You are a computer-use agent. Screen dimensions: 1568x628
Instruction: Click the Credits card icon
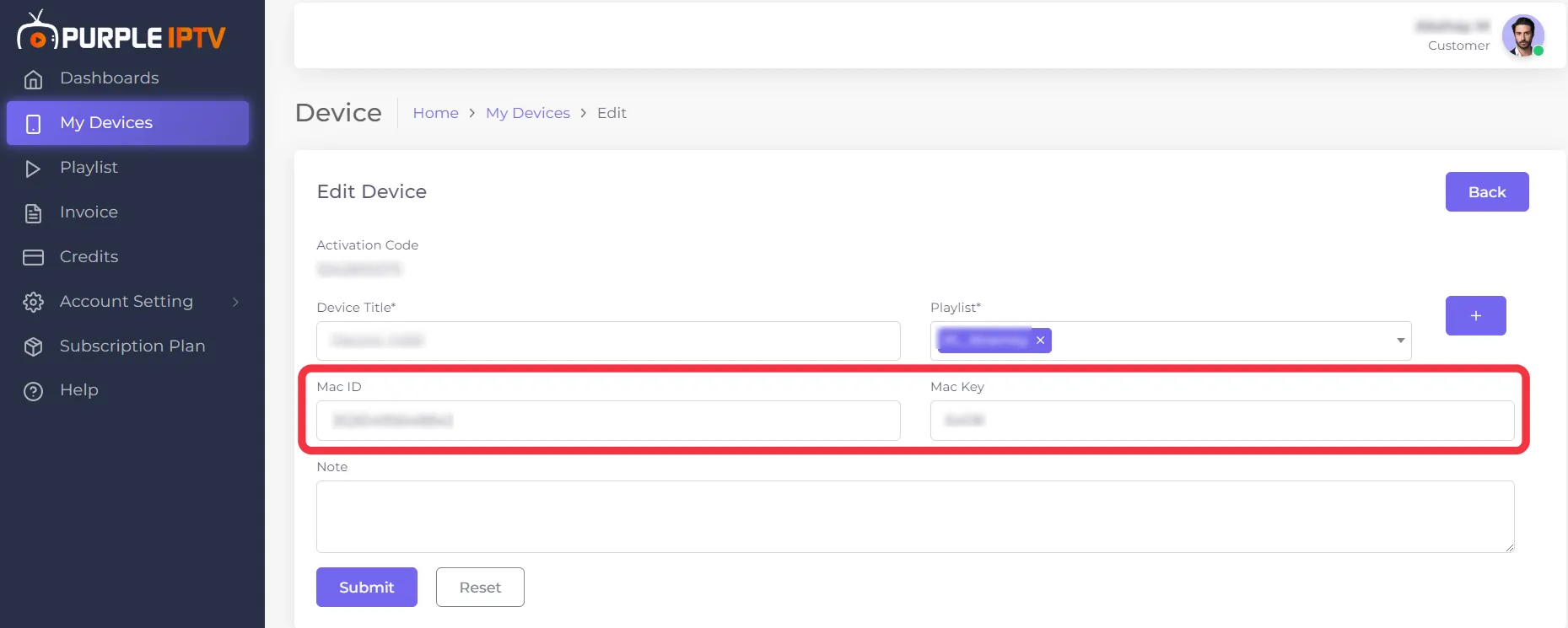[x=33, y=257]
